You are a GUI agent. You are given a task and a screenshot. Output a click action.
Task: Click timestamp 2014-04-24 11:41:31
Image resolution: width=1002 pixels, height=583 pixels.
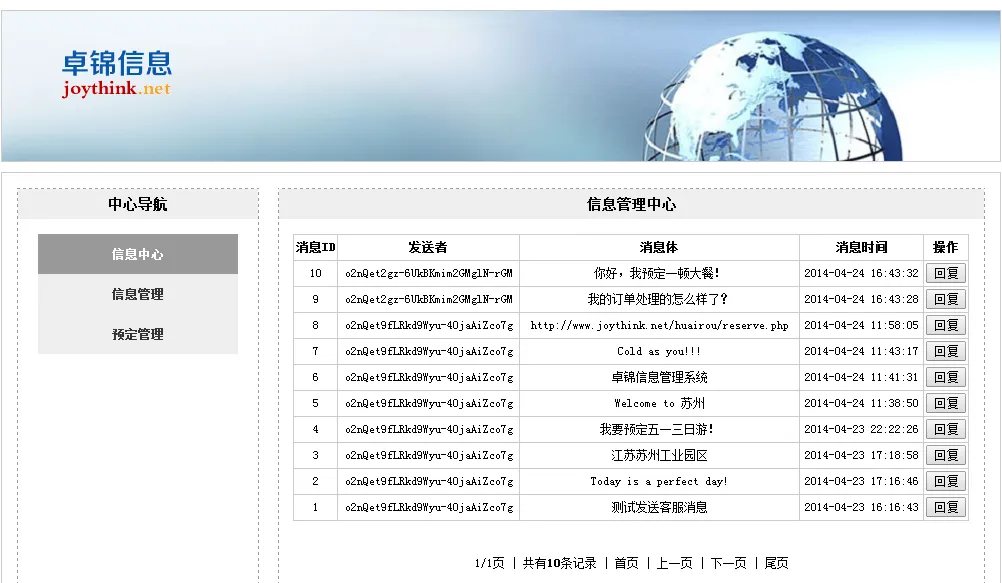tap(861, 377)
